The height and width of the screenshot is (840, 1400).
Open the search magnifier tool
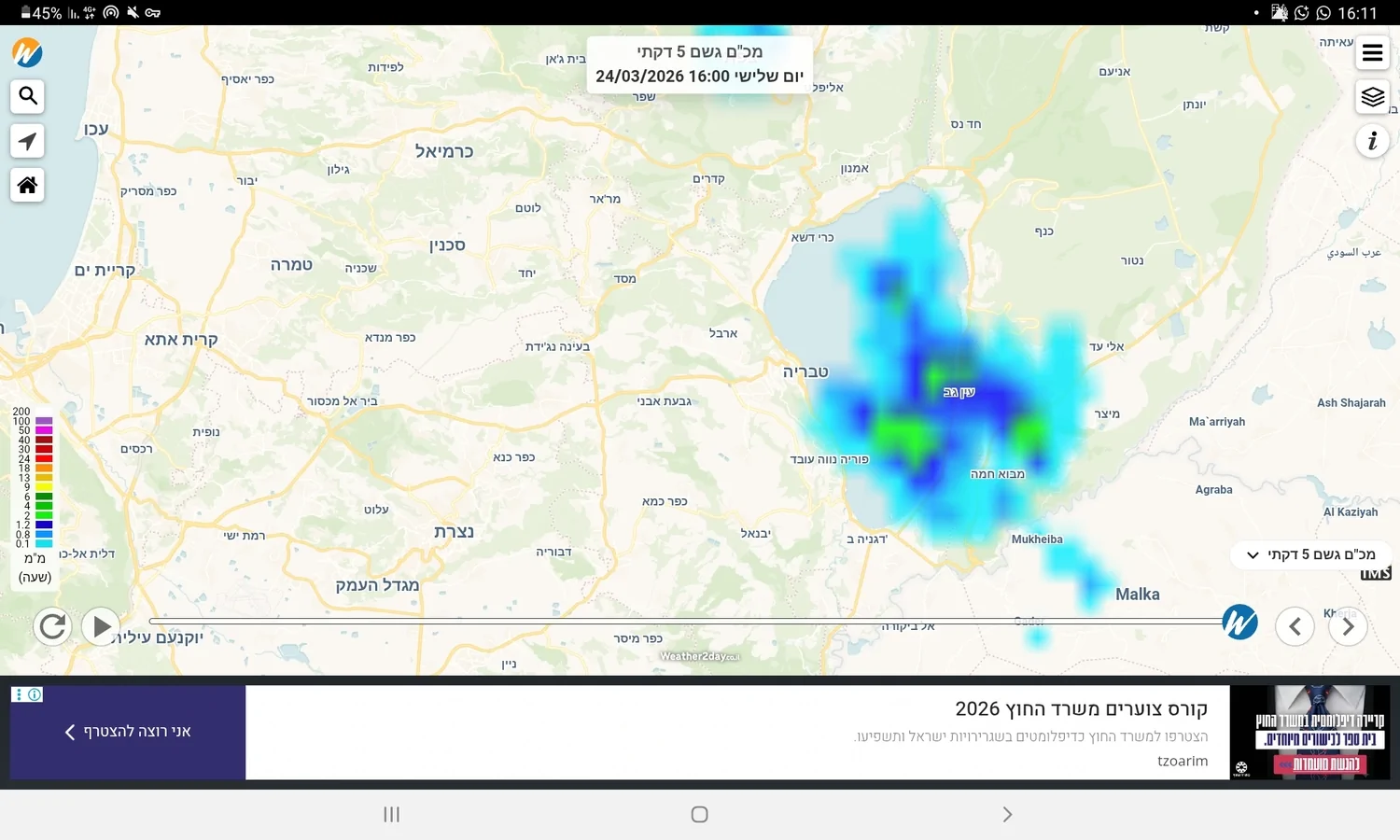click(28, 96)
